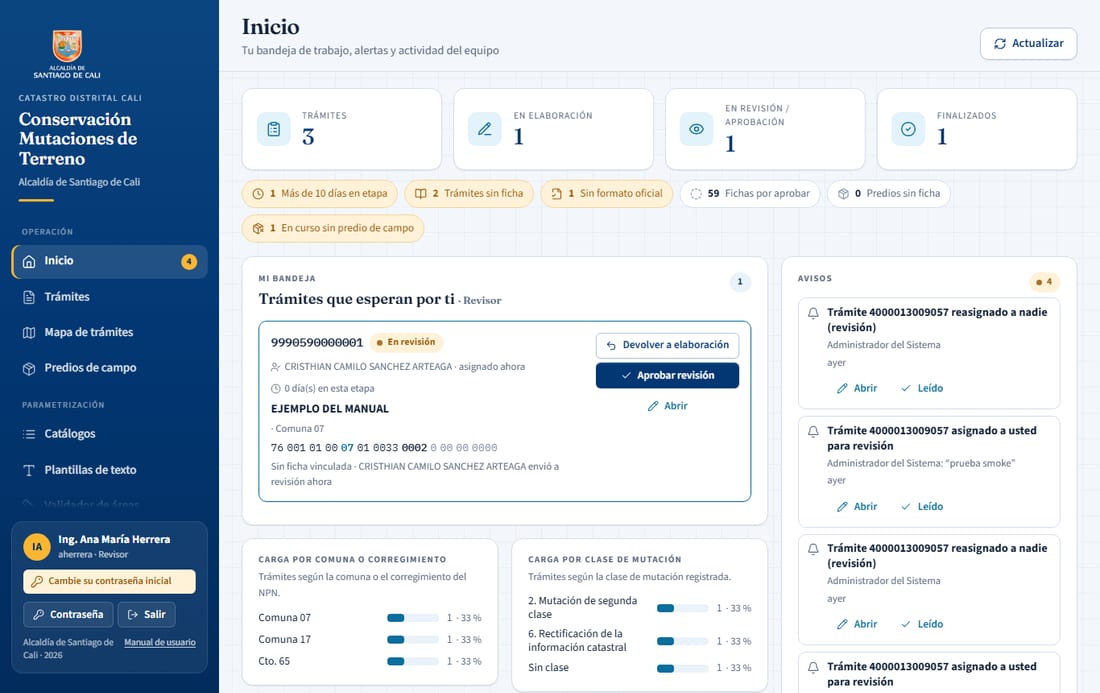Click trámite number 9990590000001
The image size is (1100, 693).
click(x=317, y=343)
